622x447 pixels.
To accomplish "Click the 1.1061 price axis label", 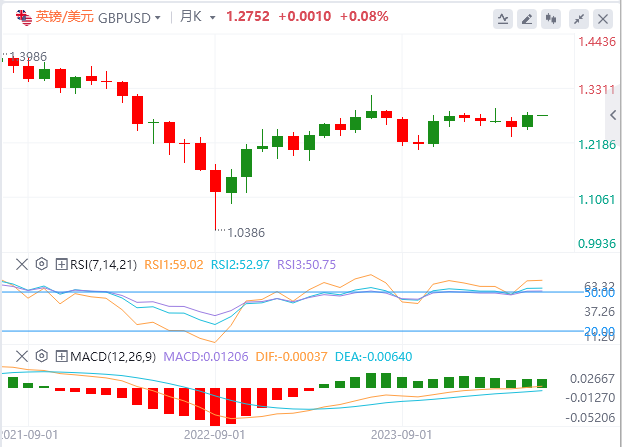I will pos(597,200).
